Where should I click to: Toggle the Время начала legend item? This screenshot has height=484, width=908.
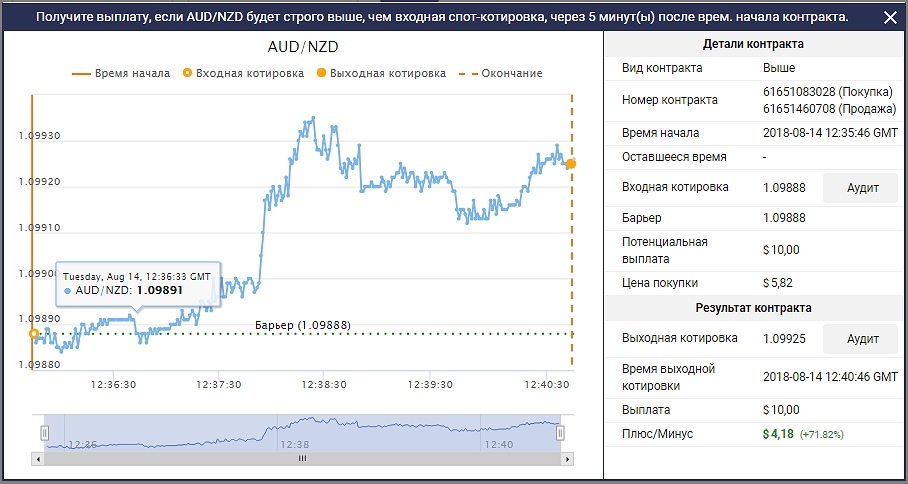tap(121, 74)
